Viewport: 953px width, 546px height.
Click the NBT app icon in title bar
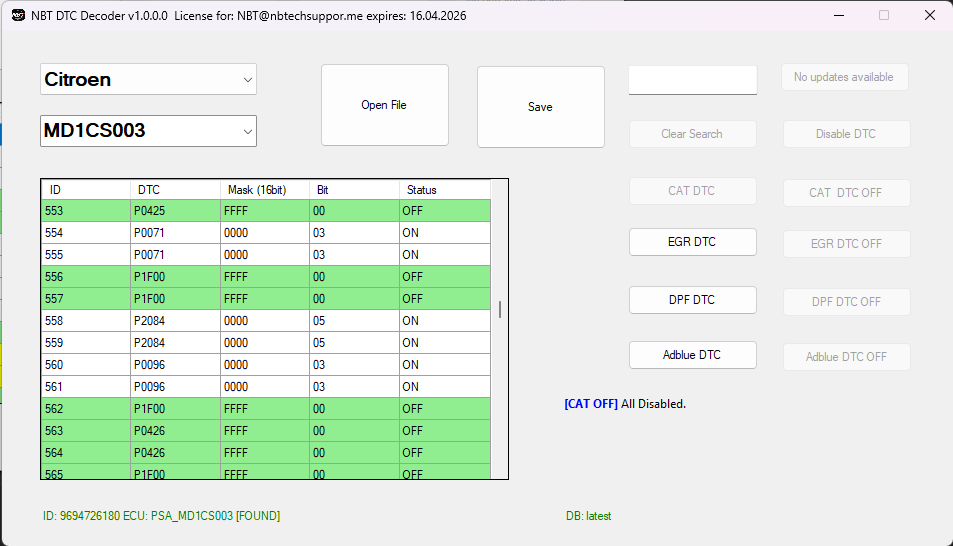(18, 15)
